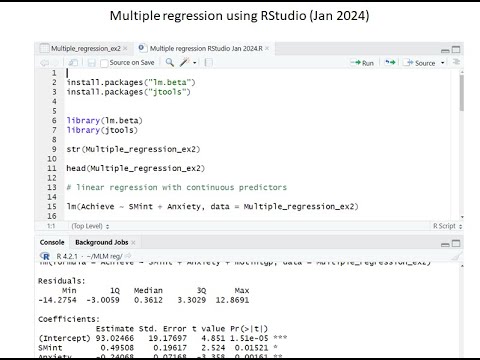The height and width of the screenshot is (360, 480).
Task: Show script in new window icon
Action: point(73,63)
